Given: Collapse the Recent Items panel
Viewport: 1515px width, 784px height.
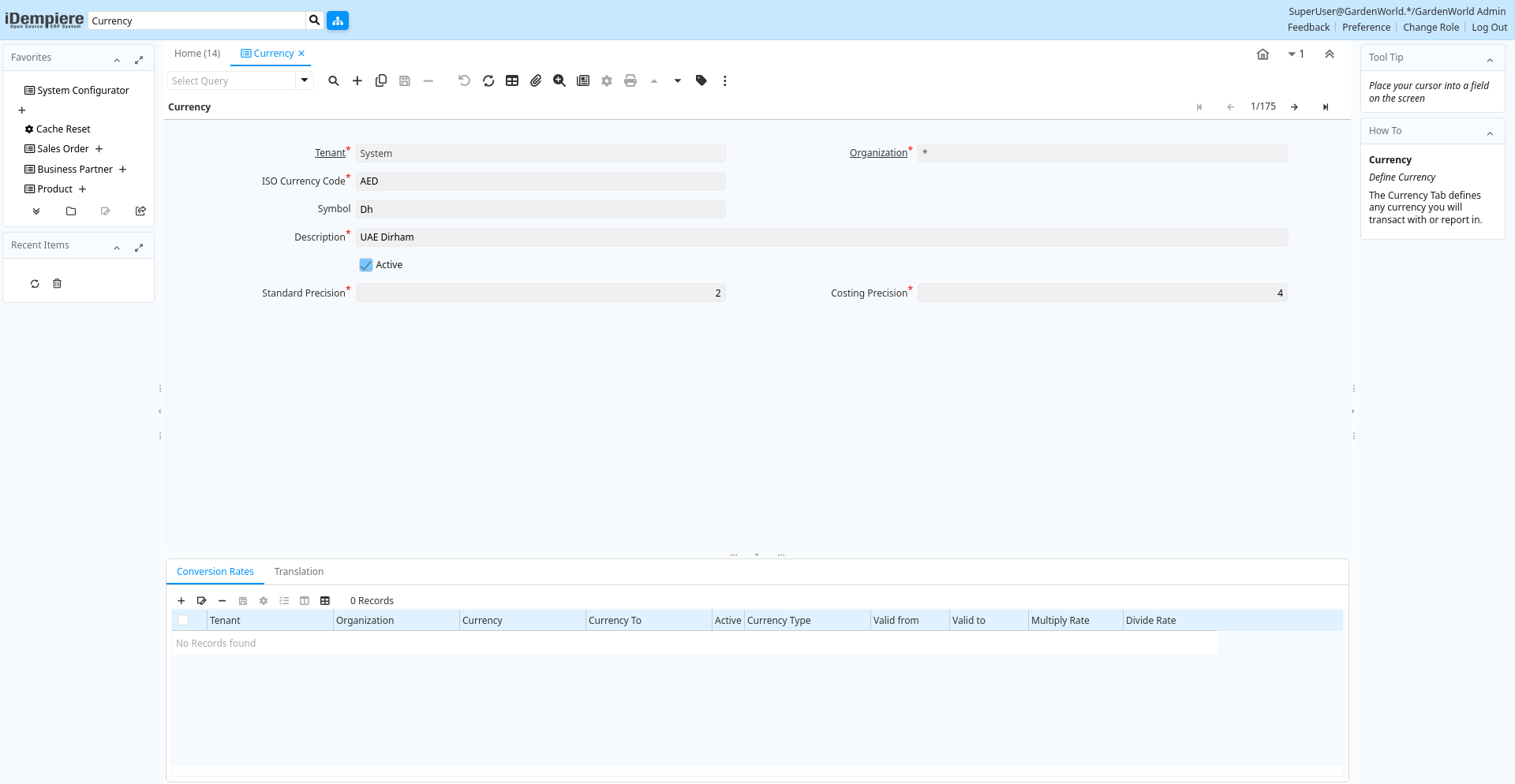Looking at the screenshot, I should pos(117,248).
